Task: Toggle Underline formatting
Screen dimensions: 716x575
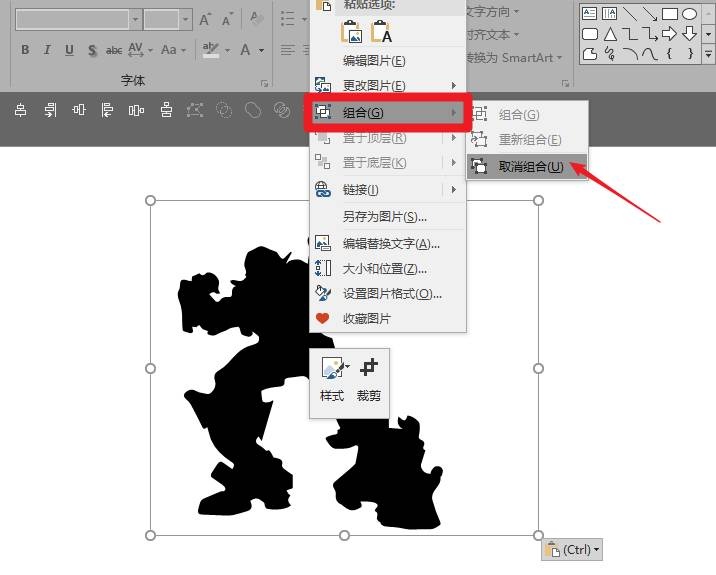Action: tap(69, 49)
